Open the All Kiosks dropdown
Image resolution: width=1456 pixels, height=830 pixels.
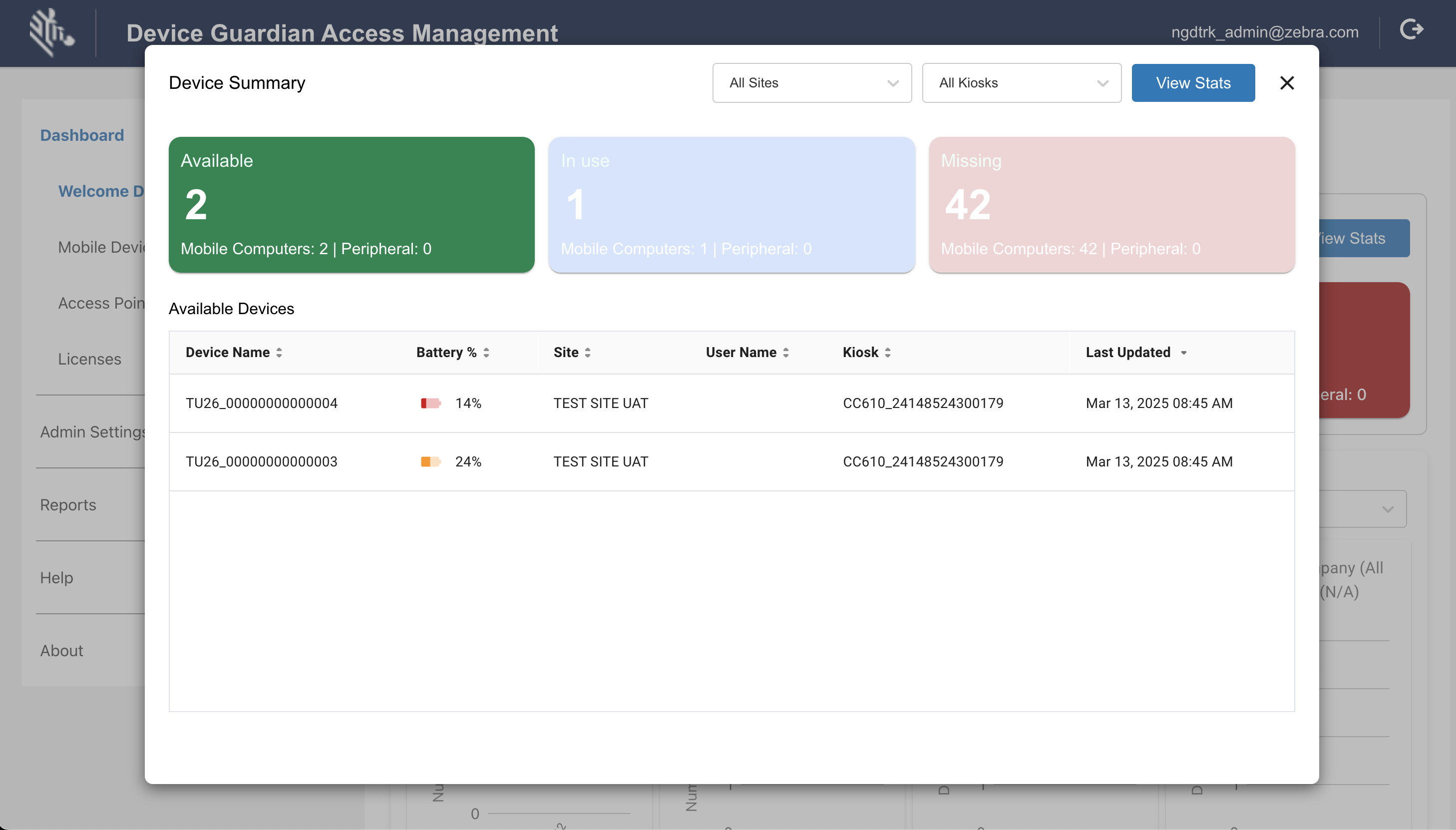1021,83
